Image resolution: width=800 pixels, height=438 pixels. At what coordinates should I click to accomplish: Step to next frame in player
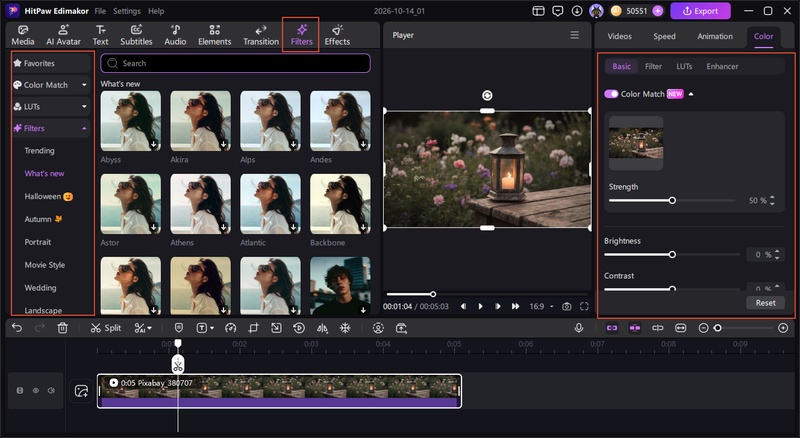tap(497, 306)
